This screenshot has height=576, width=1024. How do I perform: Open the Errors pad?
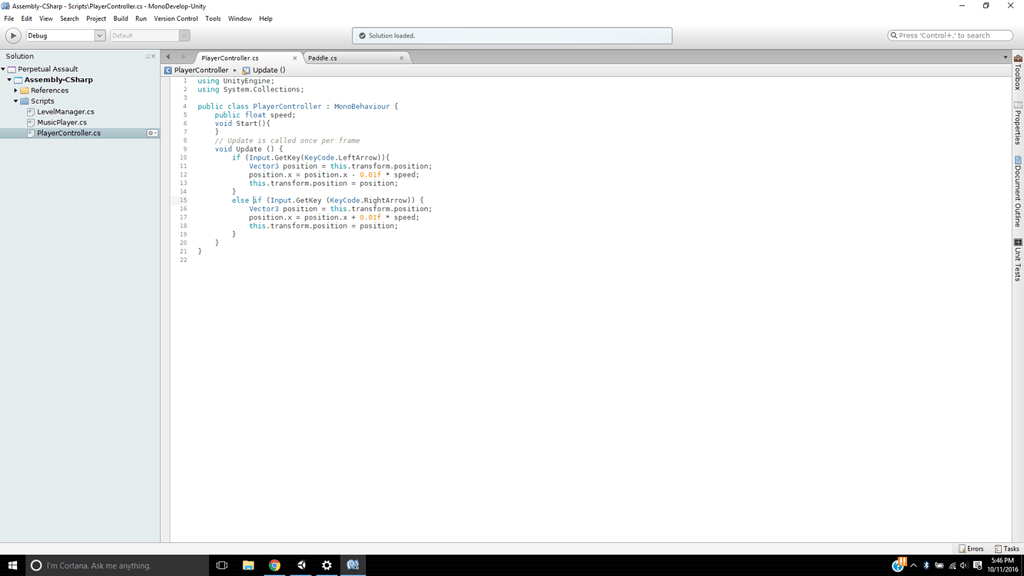point(971,548)
